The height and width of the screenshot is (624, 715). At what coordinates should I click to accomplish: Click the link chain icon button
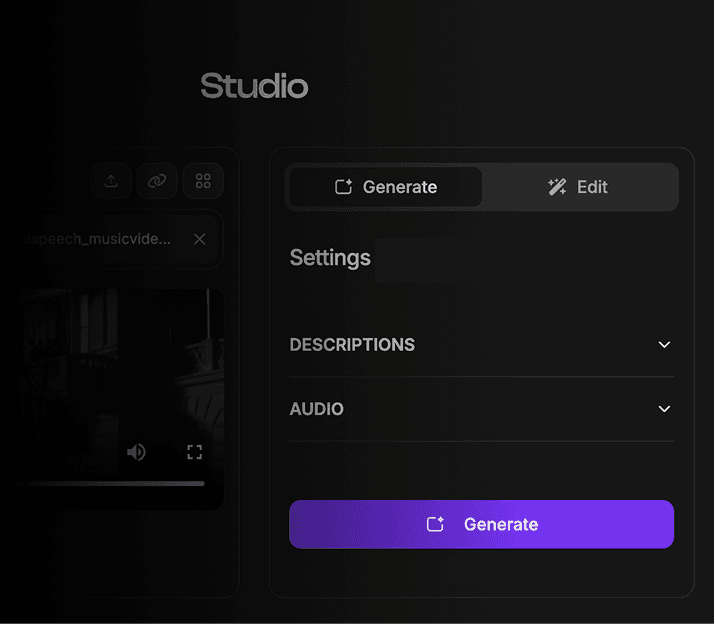(x=157, y=181)
